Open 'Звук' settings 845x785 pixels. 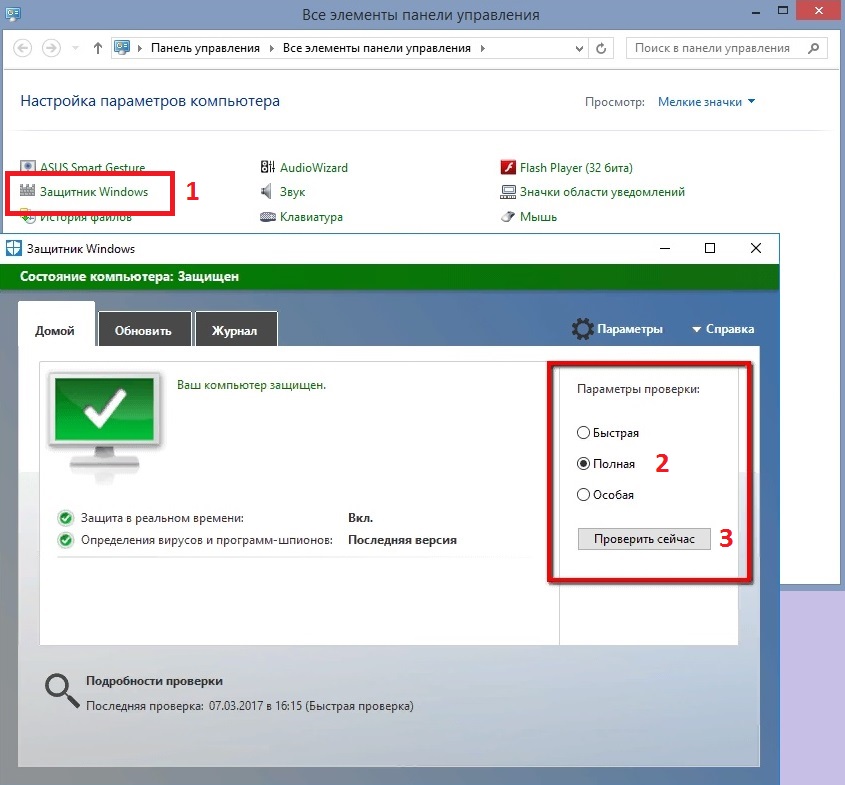click(x=293, y=192)
